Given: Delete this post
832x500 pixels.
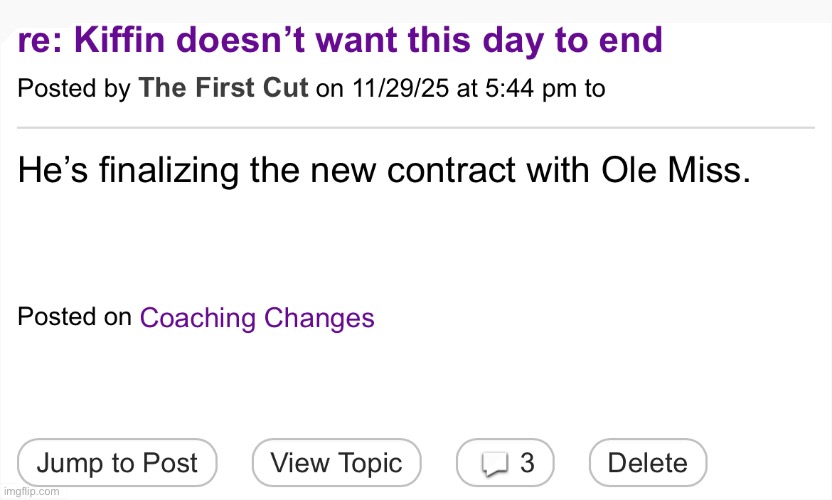Looking at the screenshot, I should pos(647,463).
